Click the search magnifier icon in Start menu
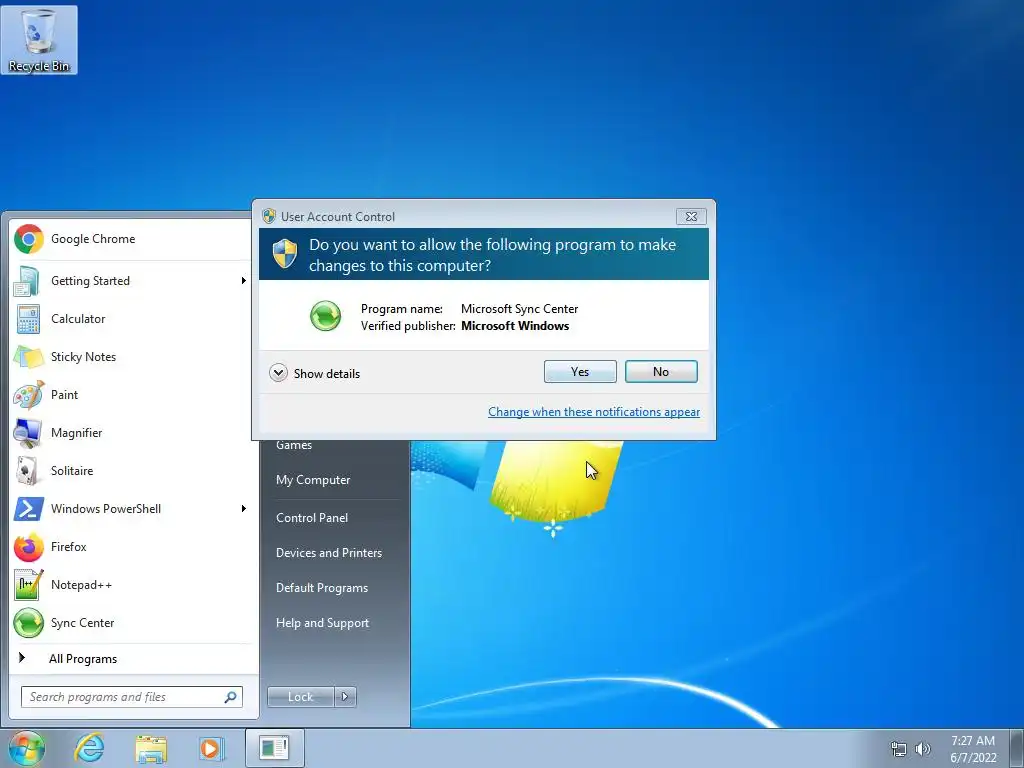This screenshot has width=1024, height=768. coord(231,697)
